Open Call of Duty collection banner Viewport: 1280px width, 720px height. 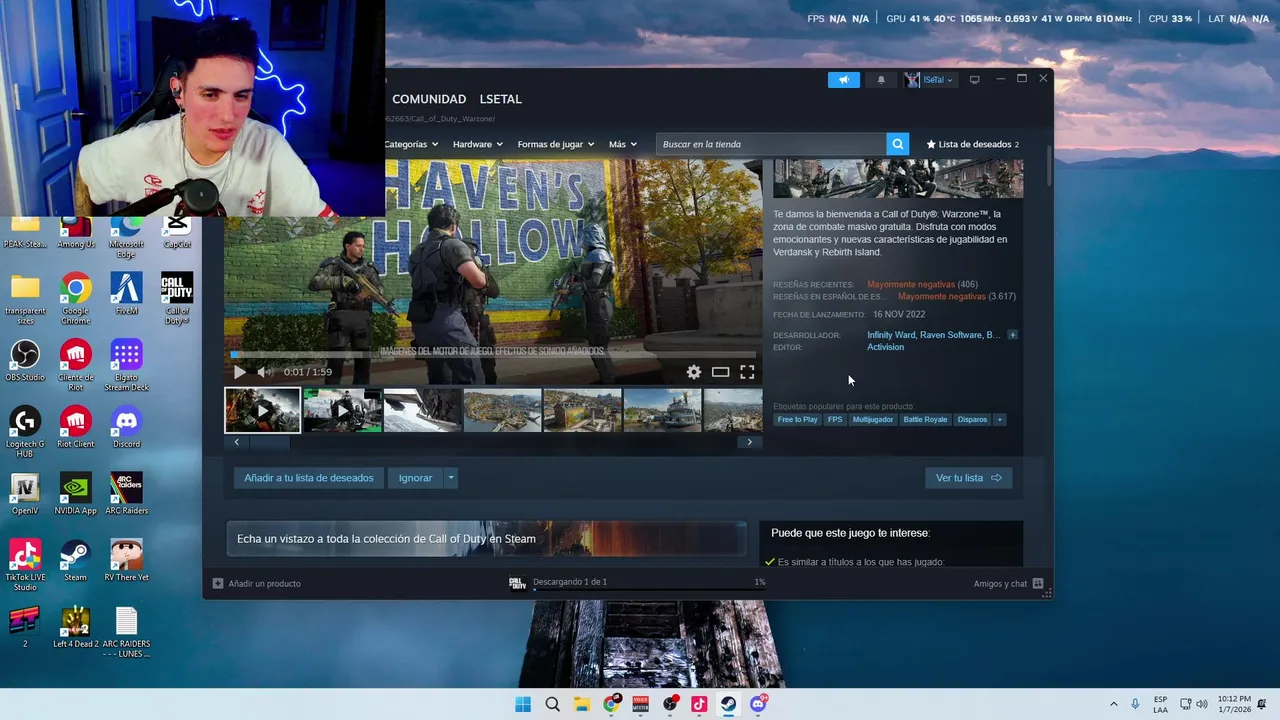486,539
